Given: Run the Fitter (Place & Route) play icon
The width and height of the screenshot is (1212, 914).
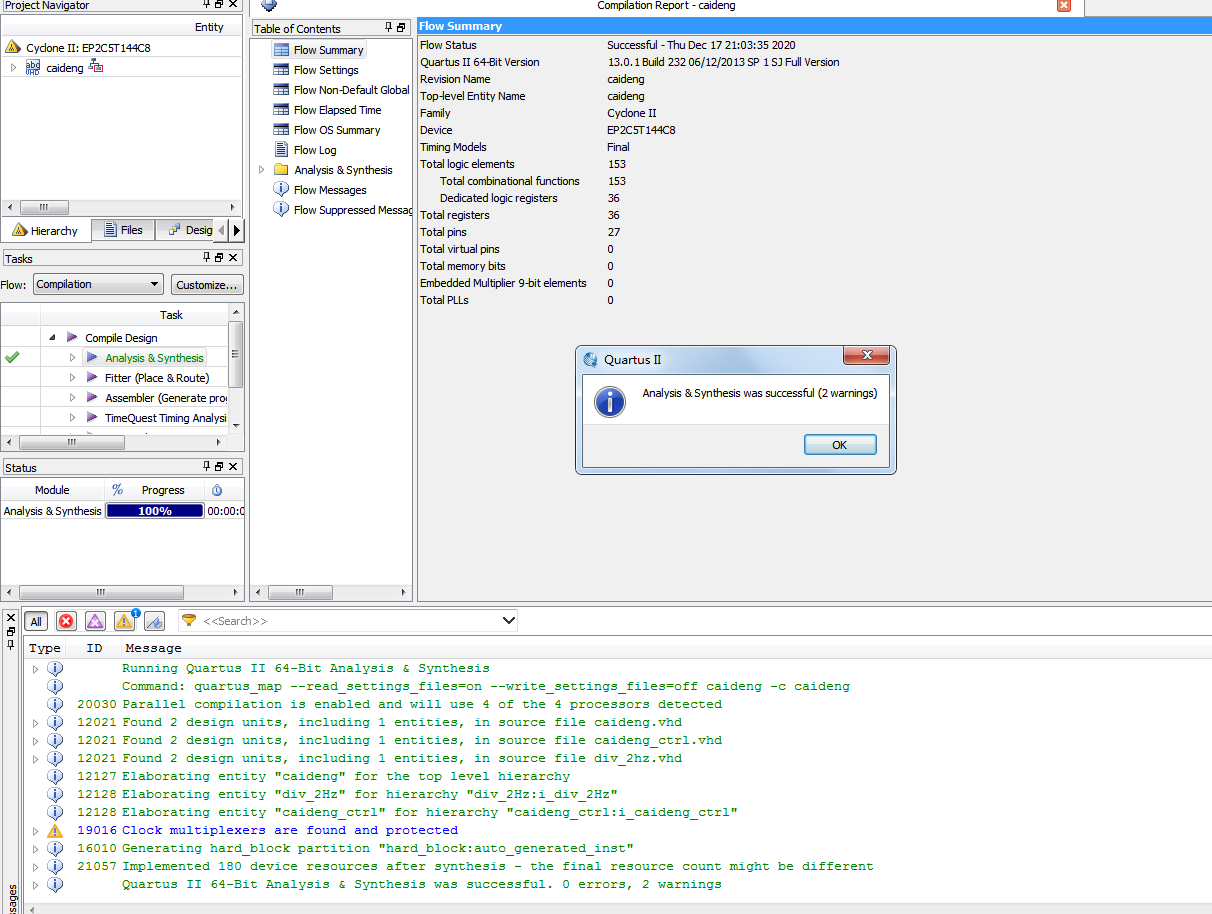Looking at the screenshot, I should [92, 378].
